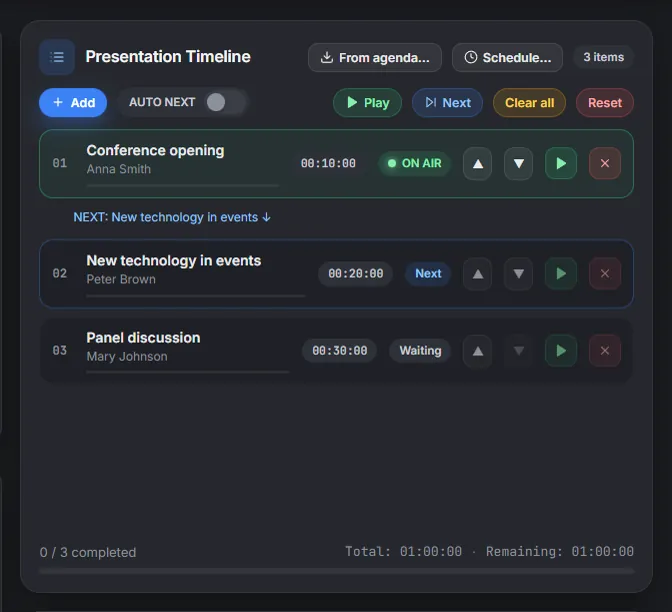This screenshot has width=672, height=612.
Task: Play the Panel discussion item
Action: 561,351
